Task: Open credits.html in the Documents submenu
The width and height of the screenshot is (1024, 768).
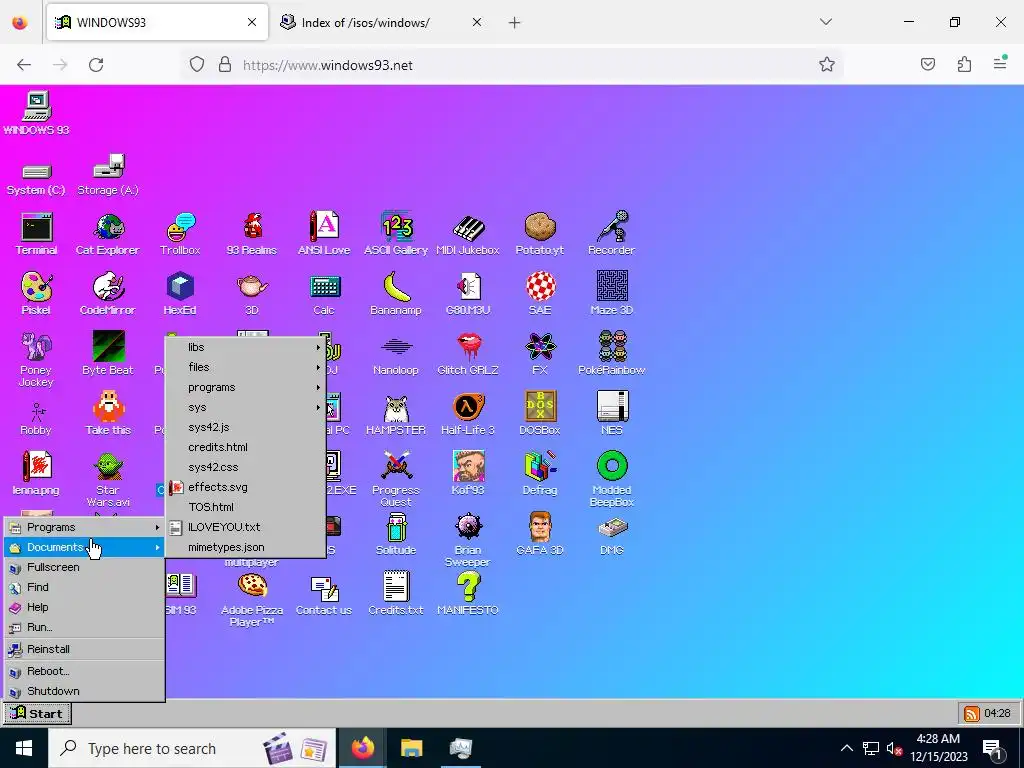Action: [x=246, y=447]
